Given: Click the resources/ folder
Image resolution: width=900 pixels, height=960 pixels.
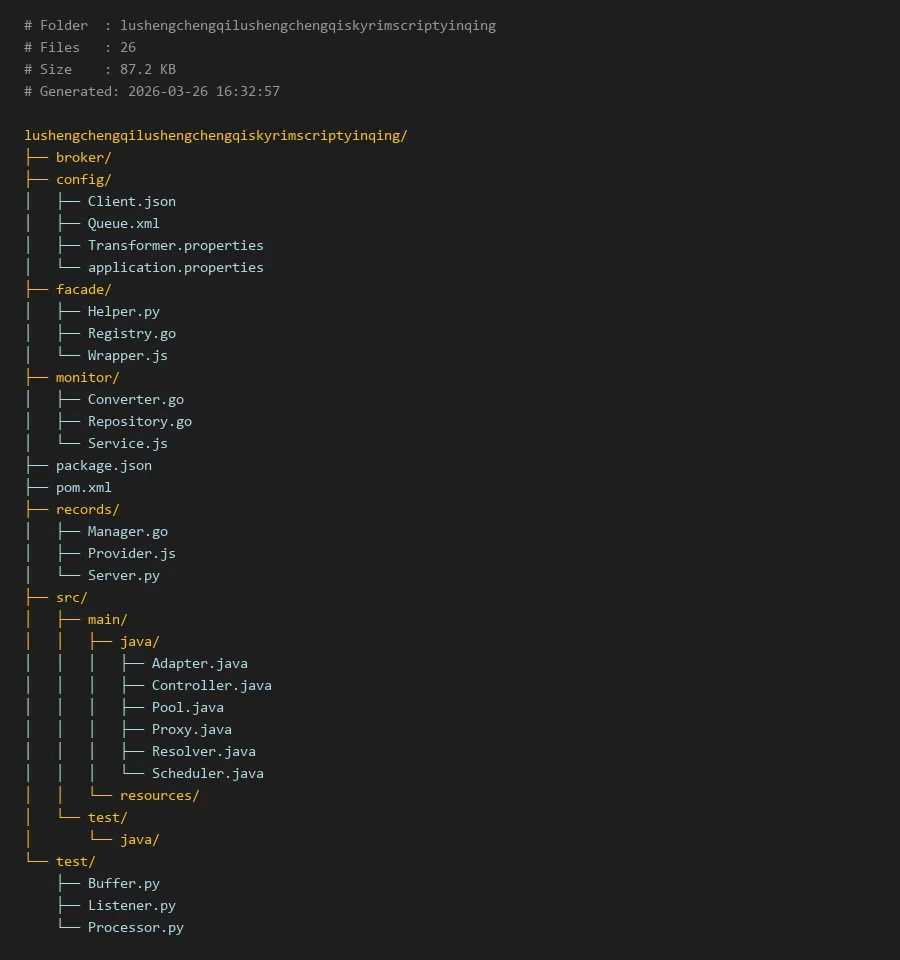Looking at the screenshot, I should click(x=159, y=795).
